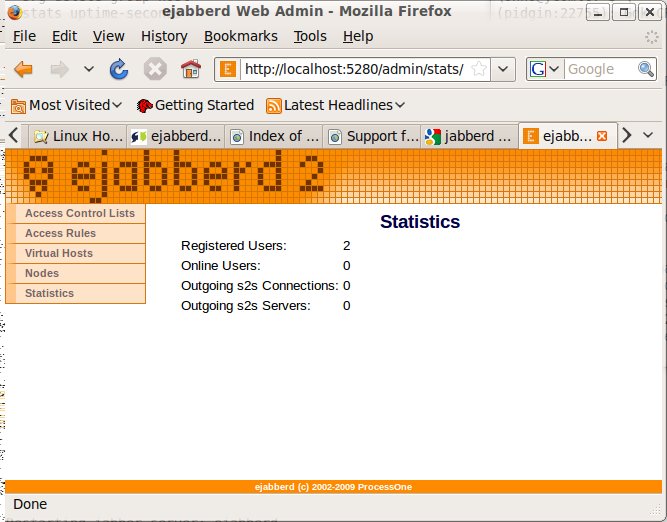Click the Back arrow button
667x522 pixels.
click(x=23, y=69)
